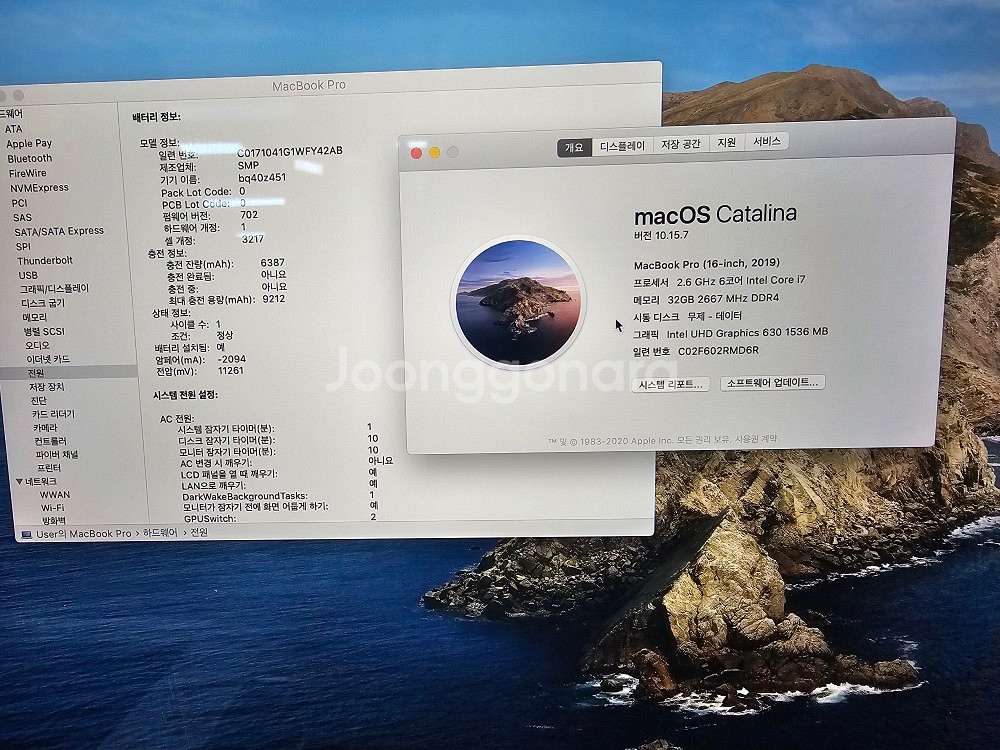
Task: Select Wi-Fi under 네트워크
Action: pyautogui.click(x=53, y=508)
